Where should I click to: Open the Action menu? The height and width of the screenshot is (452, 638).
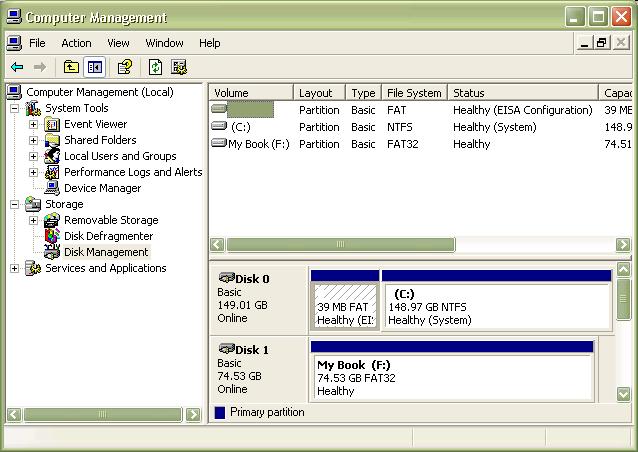point(76,43)
